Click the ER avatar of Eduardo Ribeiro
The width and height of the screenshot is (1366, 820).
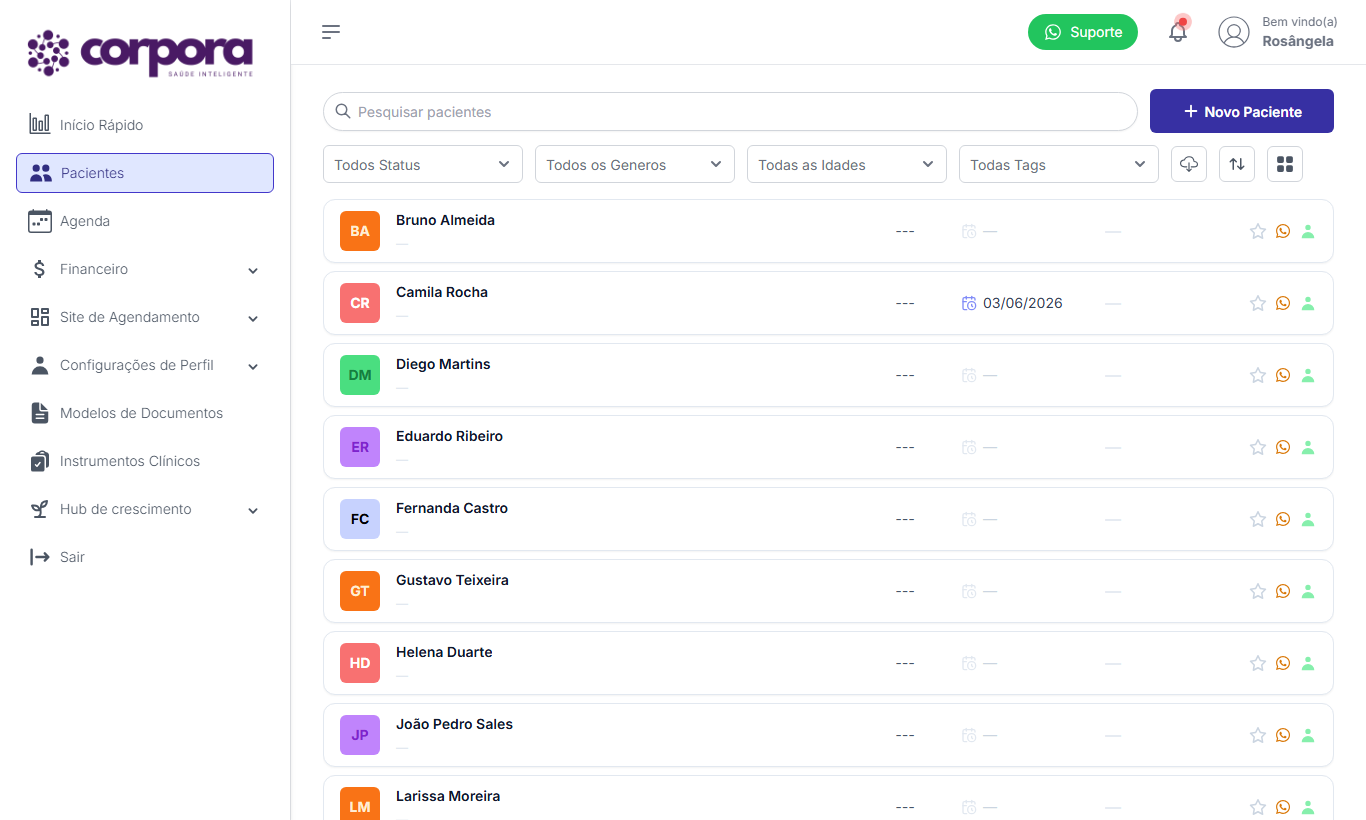coord(360,447)
